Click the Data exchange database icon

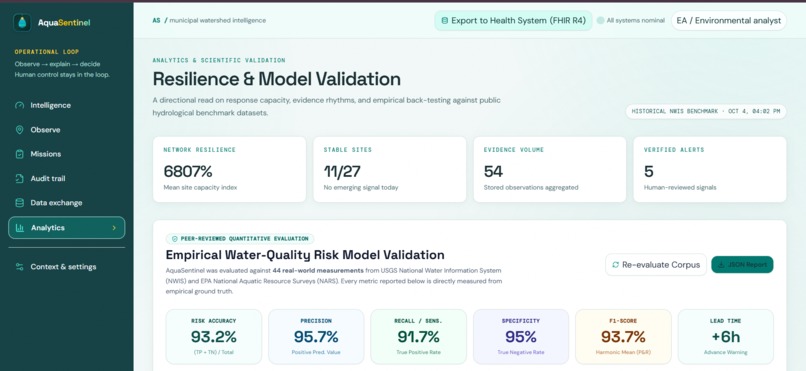click(20, 203)
